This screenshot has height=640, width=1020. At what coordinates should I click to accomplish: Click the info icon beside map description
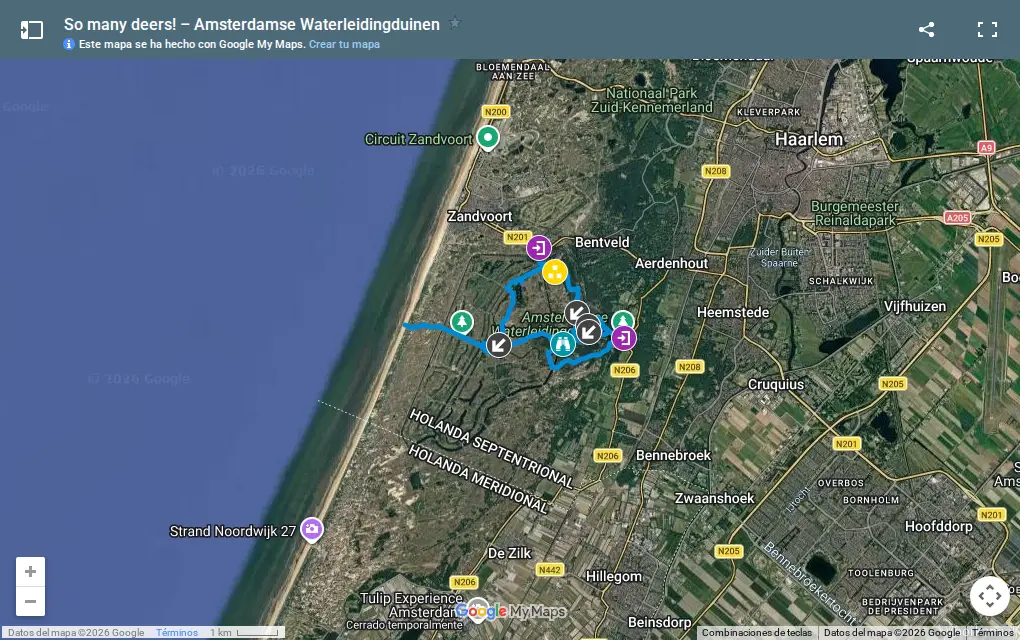69,44
